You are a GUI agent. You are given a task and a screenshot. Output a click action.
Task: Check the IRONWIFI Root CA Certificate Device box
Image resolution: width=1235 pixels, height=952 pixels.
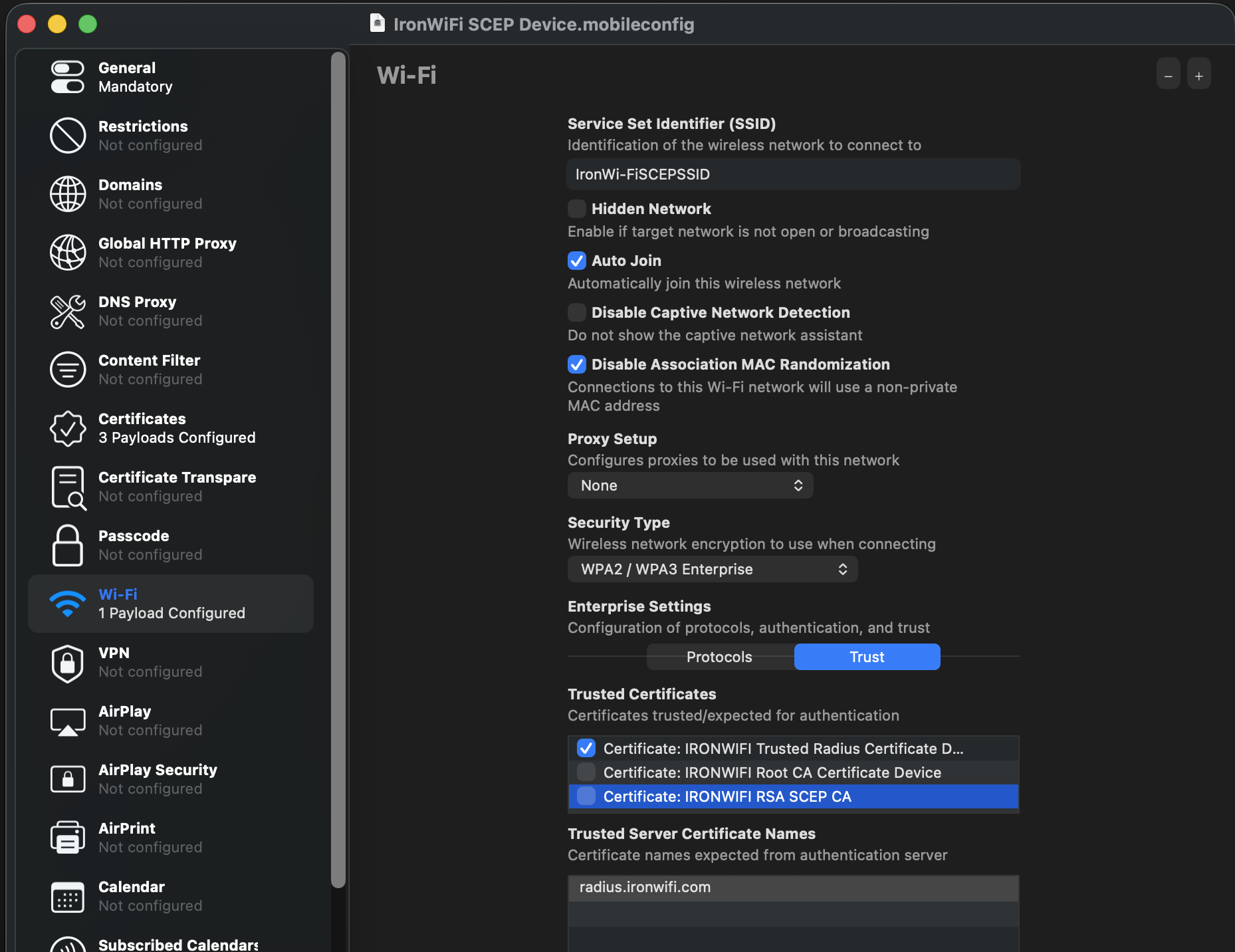click(x=586, y=773)
